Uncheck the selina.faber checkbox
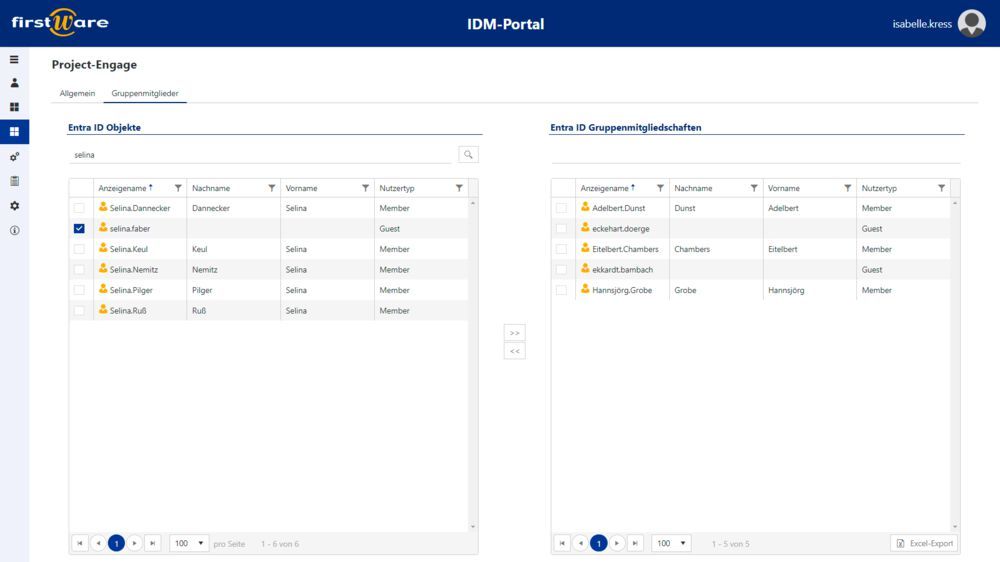The image size is (1000, 562). 79,229
